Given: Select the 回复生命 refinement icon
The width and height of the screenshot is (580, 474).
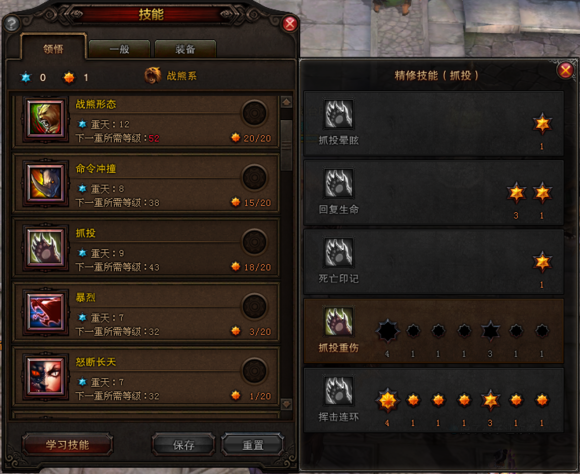Looking at the screenshot, I should coord(338,183).
